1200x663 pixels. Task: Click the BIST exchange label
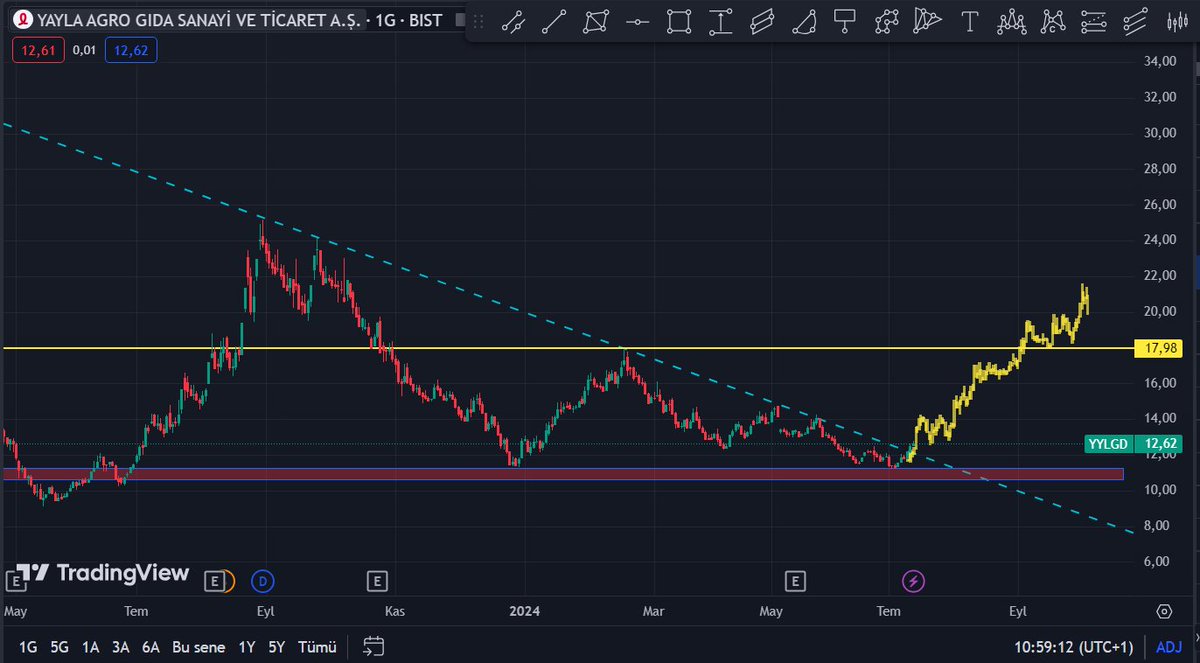[x=424, y=20]
